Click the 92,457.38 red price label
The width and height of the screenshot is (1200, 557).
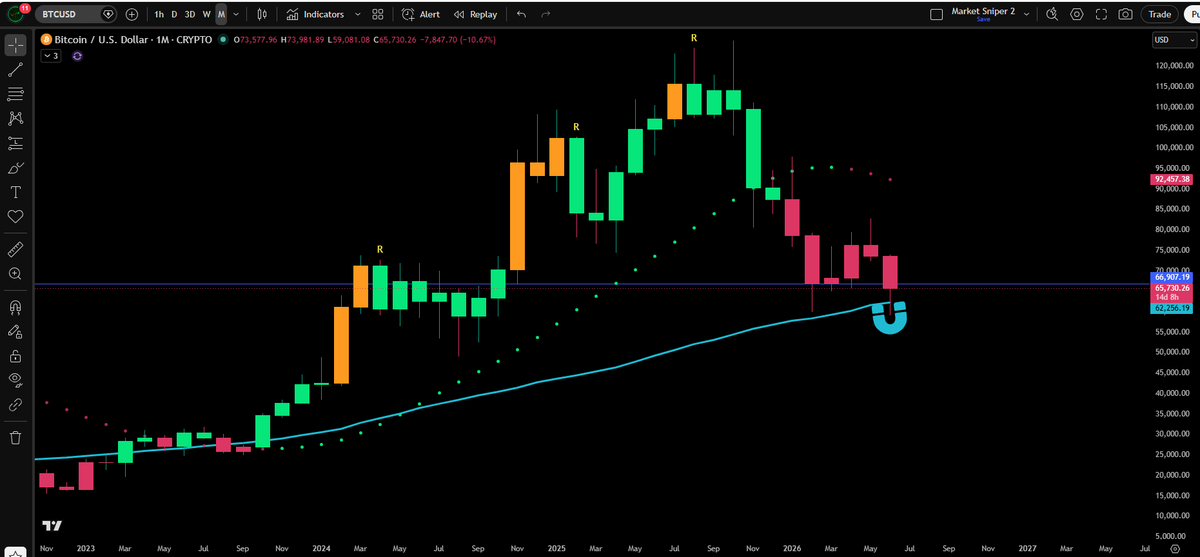pyautogui.click(x=1172, y=180)
